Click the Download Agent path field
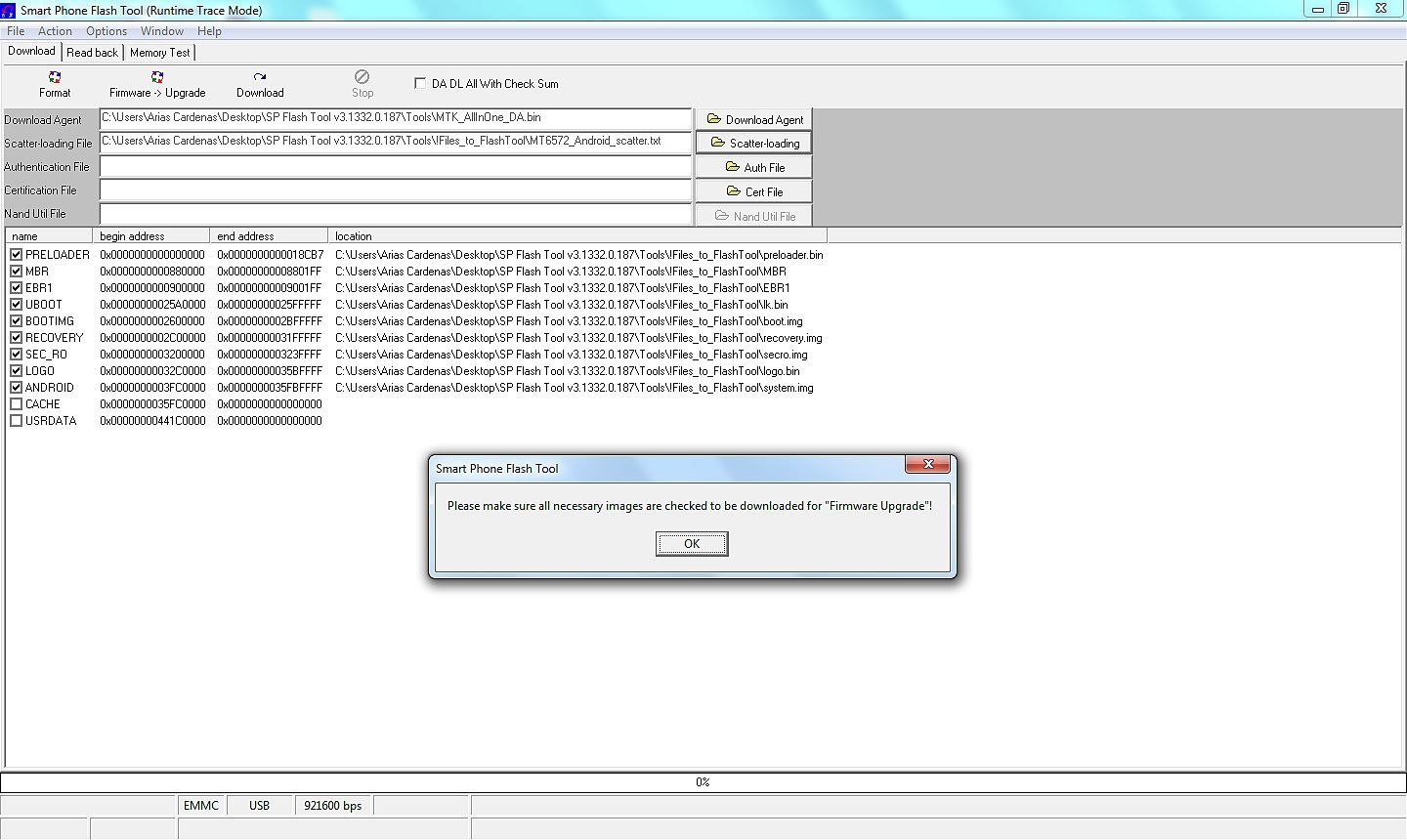This screenshot has width=1407, height=840. tap(395, 118)
